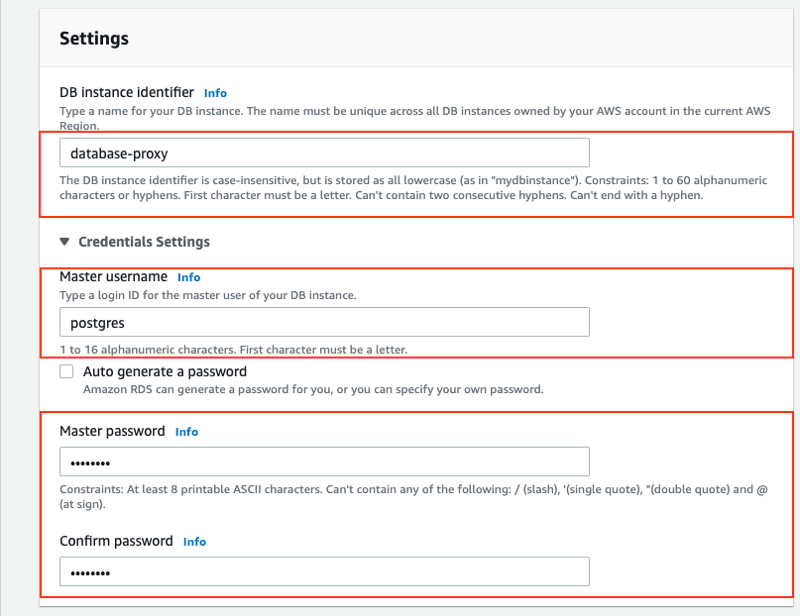Screen dimensions: 800x616
Task: Focus the Master username field with postgres
Action: [324, 322]
